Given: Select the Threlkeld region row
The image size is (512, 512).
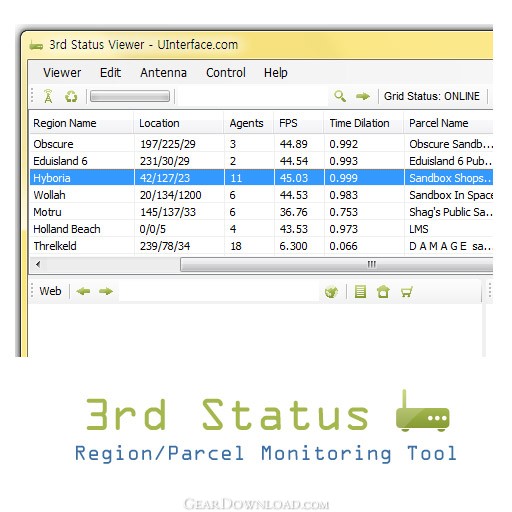Looking at the screenshot, I should tap(261, 246).
